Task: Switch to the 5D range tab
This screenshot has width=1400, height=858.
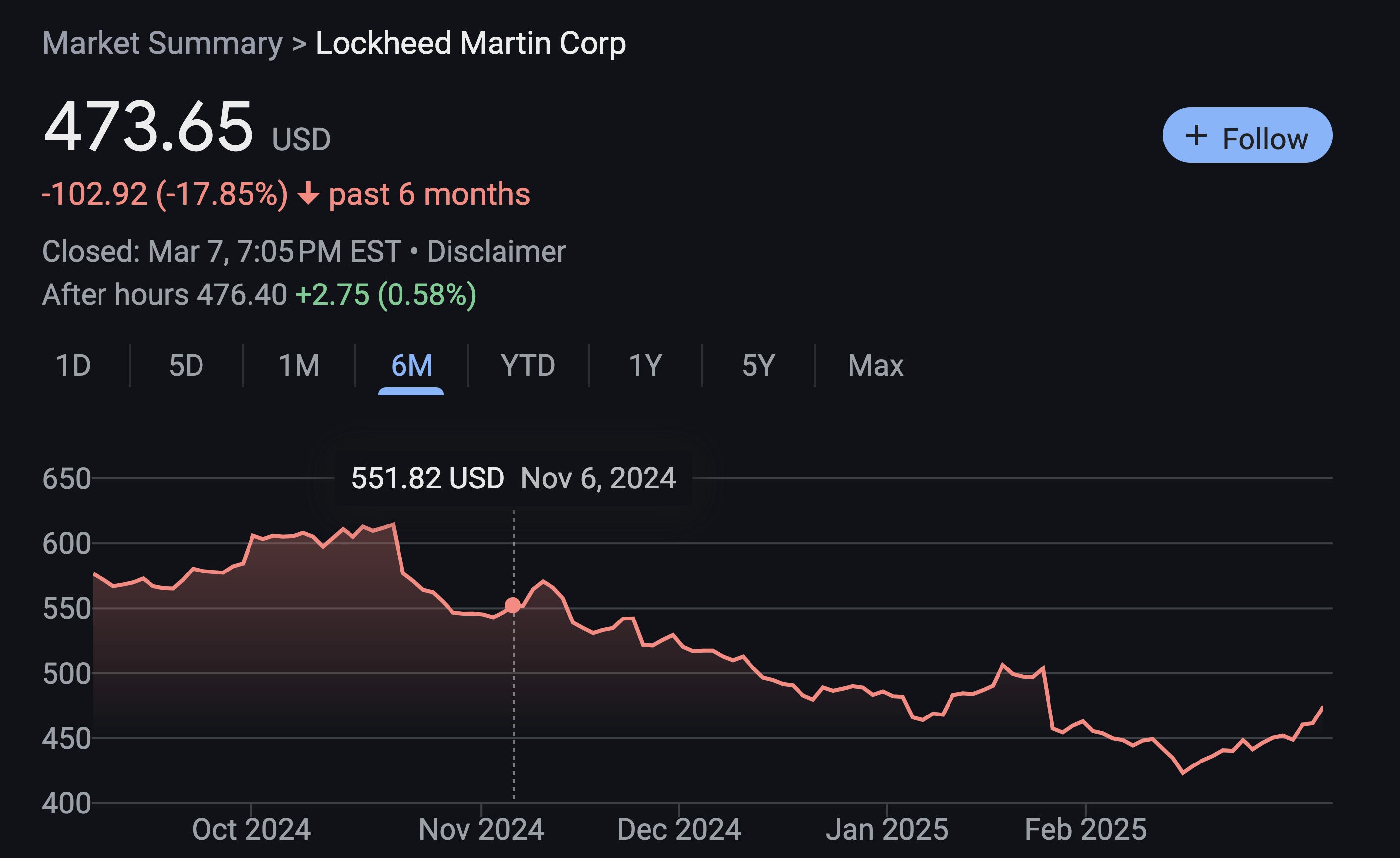Action: point(186,365)
